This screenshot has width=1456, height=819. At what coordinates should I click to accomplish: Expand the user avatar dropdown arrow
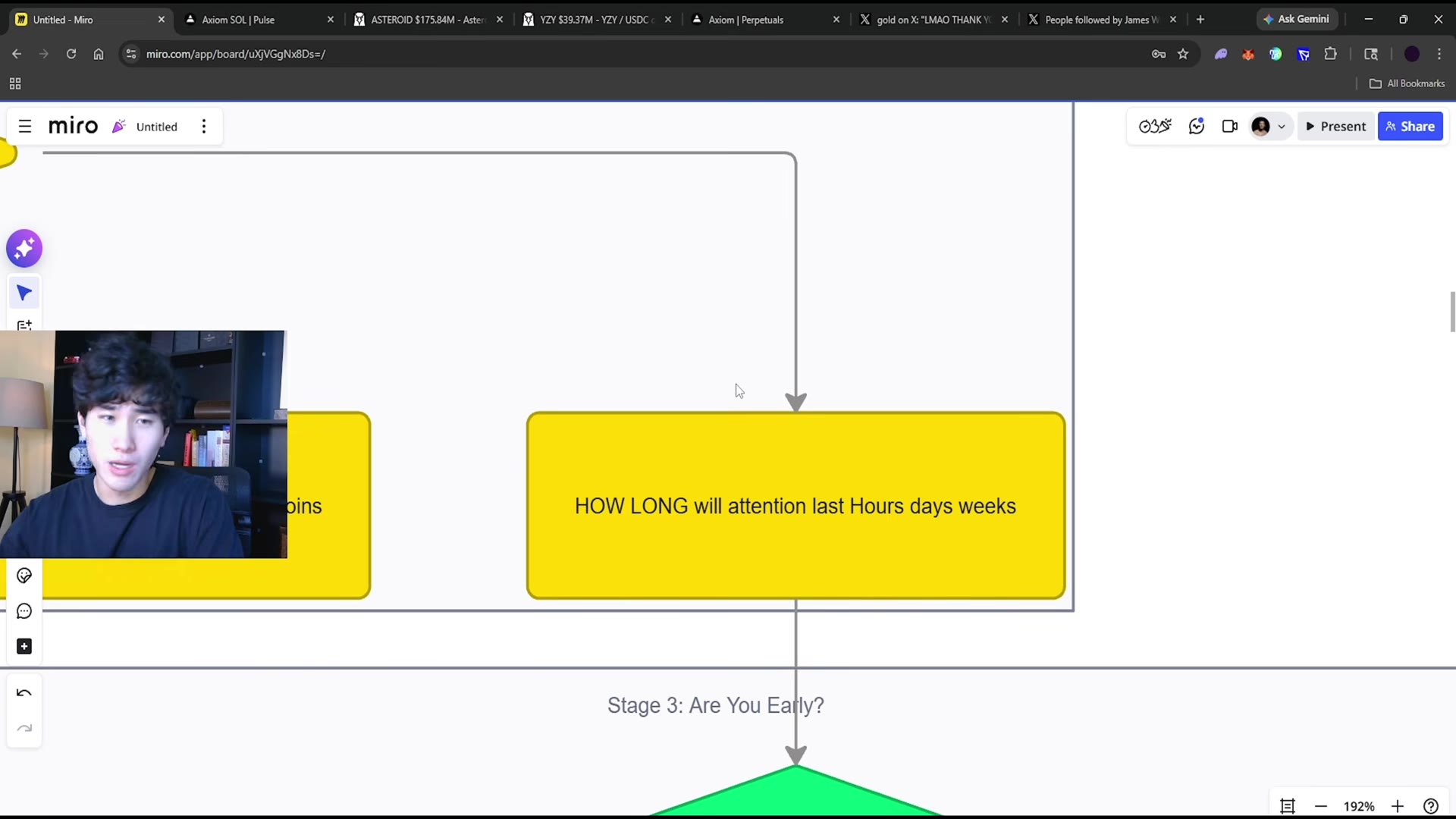tap(1282, 127)
